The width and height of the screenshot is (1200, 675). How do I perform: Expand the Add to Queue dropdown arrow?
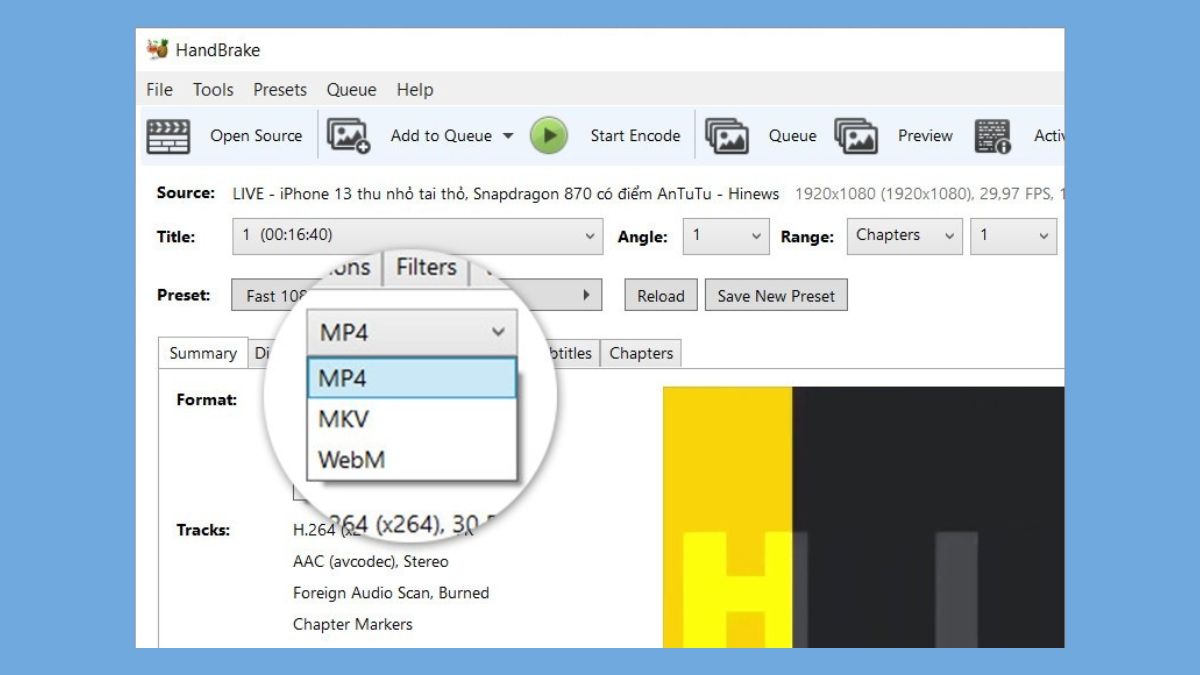pos(508,136)
